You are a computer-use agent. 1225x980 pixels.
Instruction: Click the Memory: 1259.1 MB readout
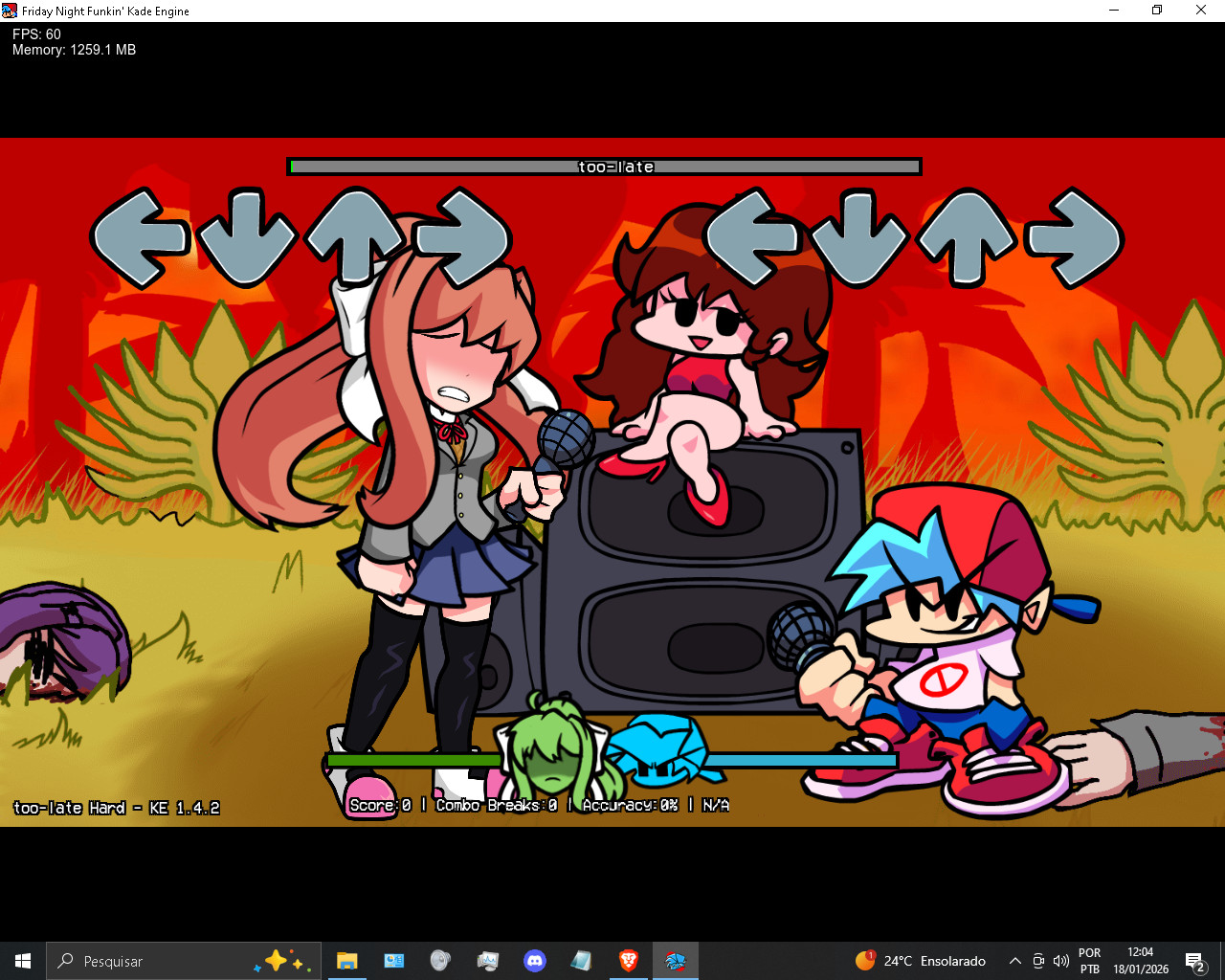pyautogui.click(x=74, y=50)
